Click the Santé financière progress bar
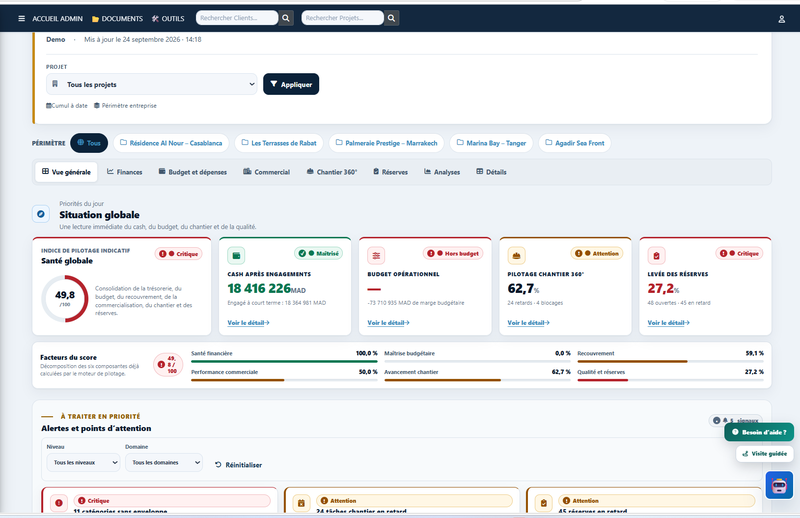 tap(284, 361)
